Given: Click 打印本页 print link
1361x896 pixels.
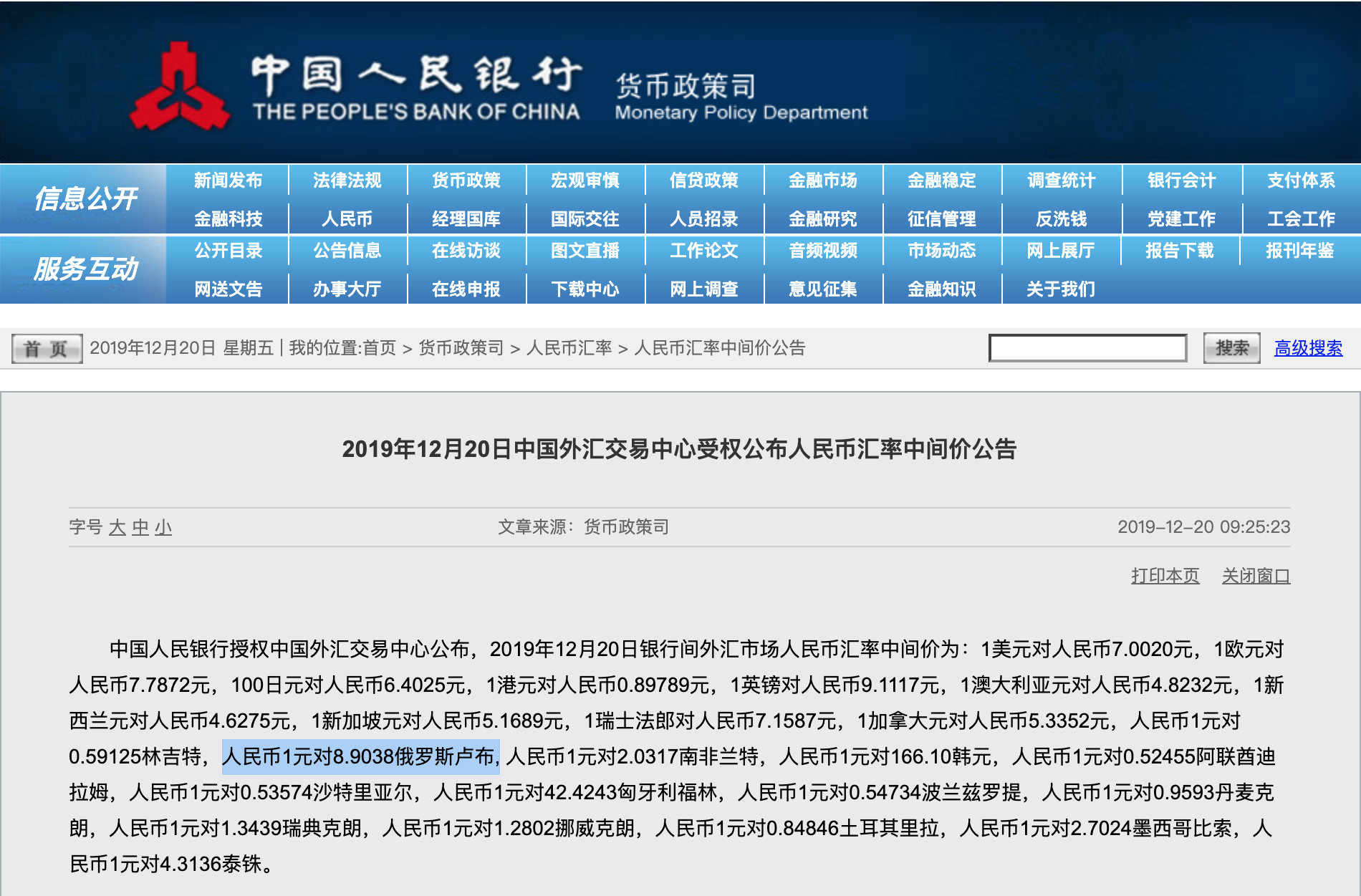Looking at the screenshot, I should 1165,576.
